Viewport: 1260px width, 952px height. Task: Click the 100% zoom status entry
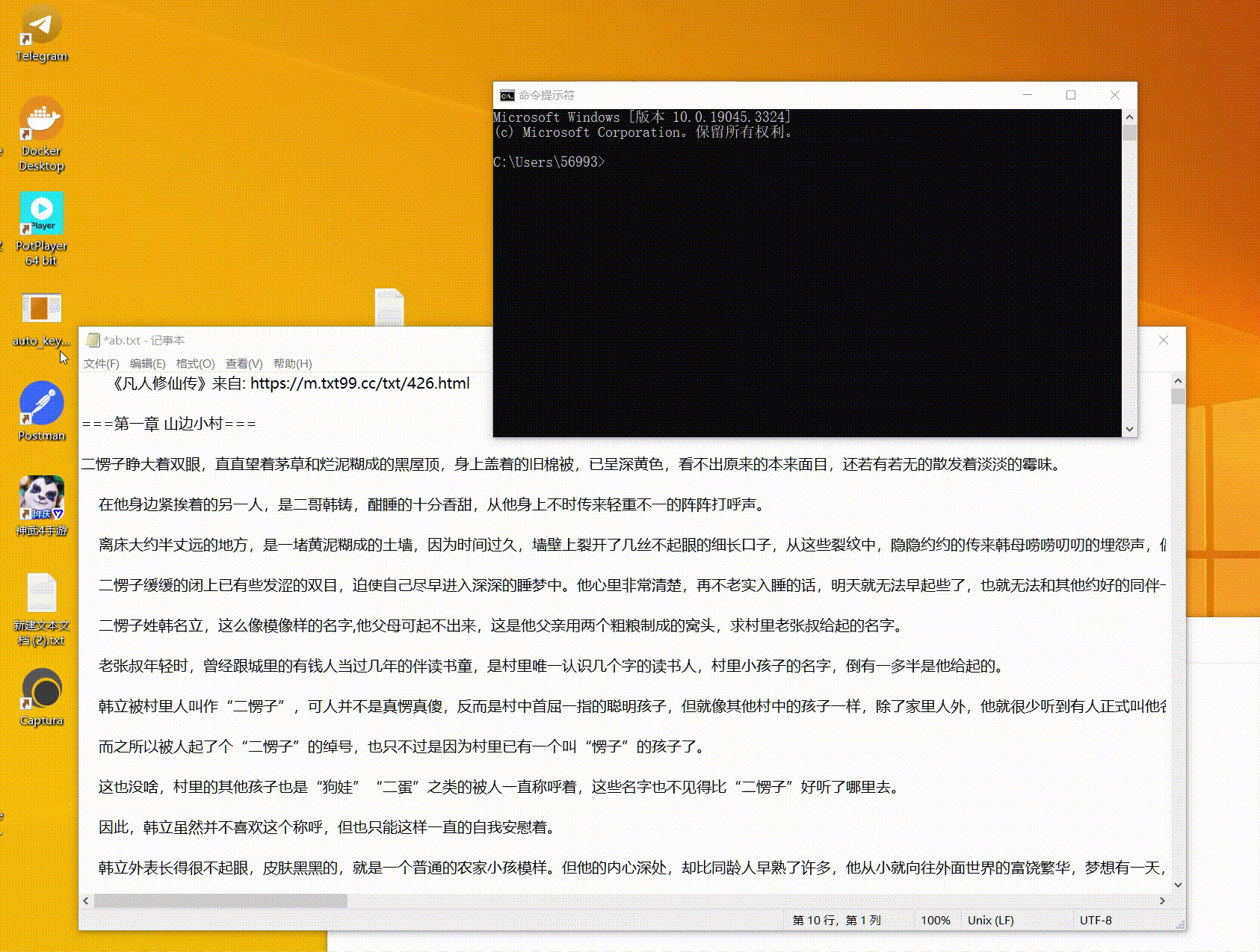936,920
